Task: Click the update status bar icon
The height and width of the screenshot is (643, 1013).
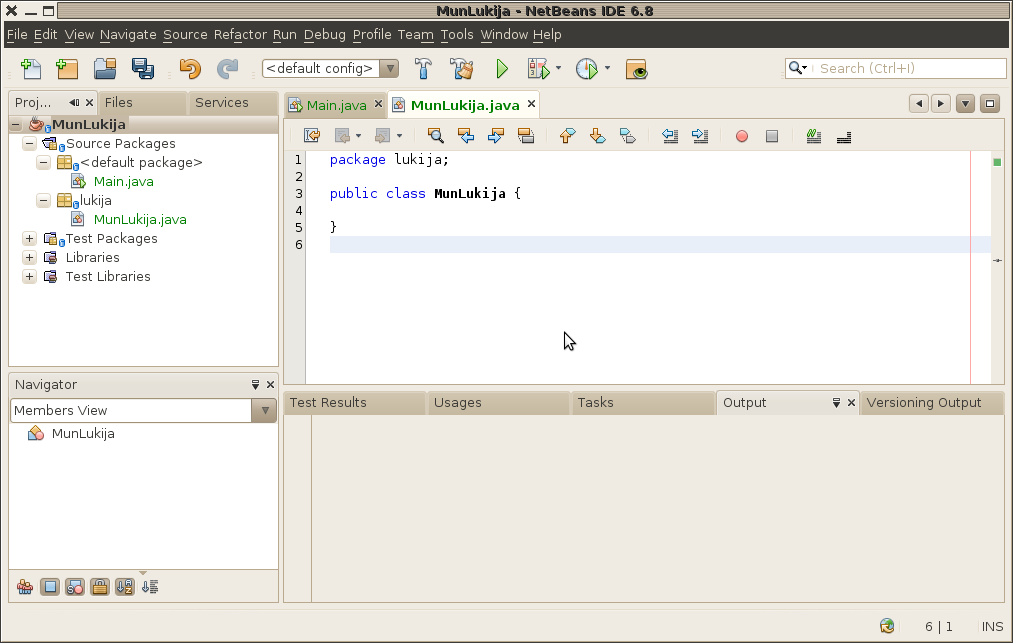Action: coord(887,626)
